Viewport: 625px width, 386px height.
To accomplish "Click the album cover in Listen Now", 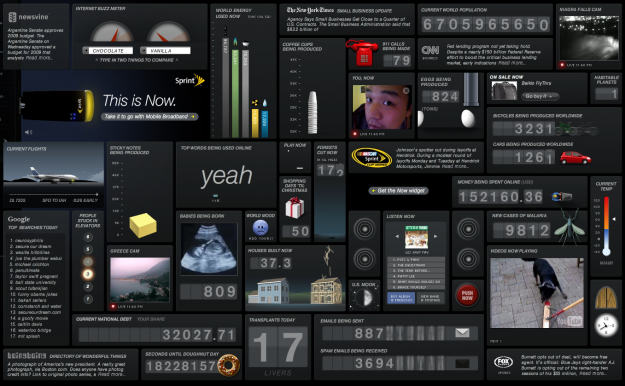I will coord(416,237).
